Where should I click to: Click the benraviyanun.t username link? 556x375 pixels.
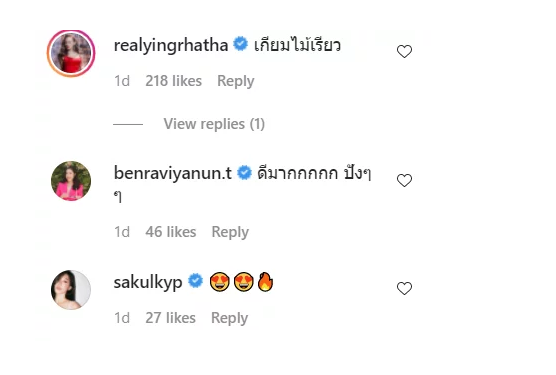tap(173, 173)
